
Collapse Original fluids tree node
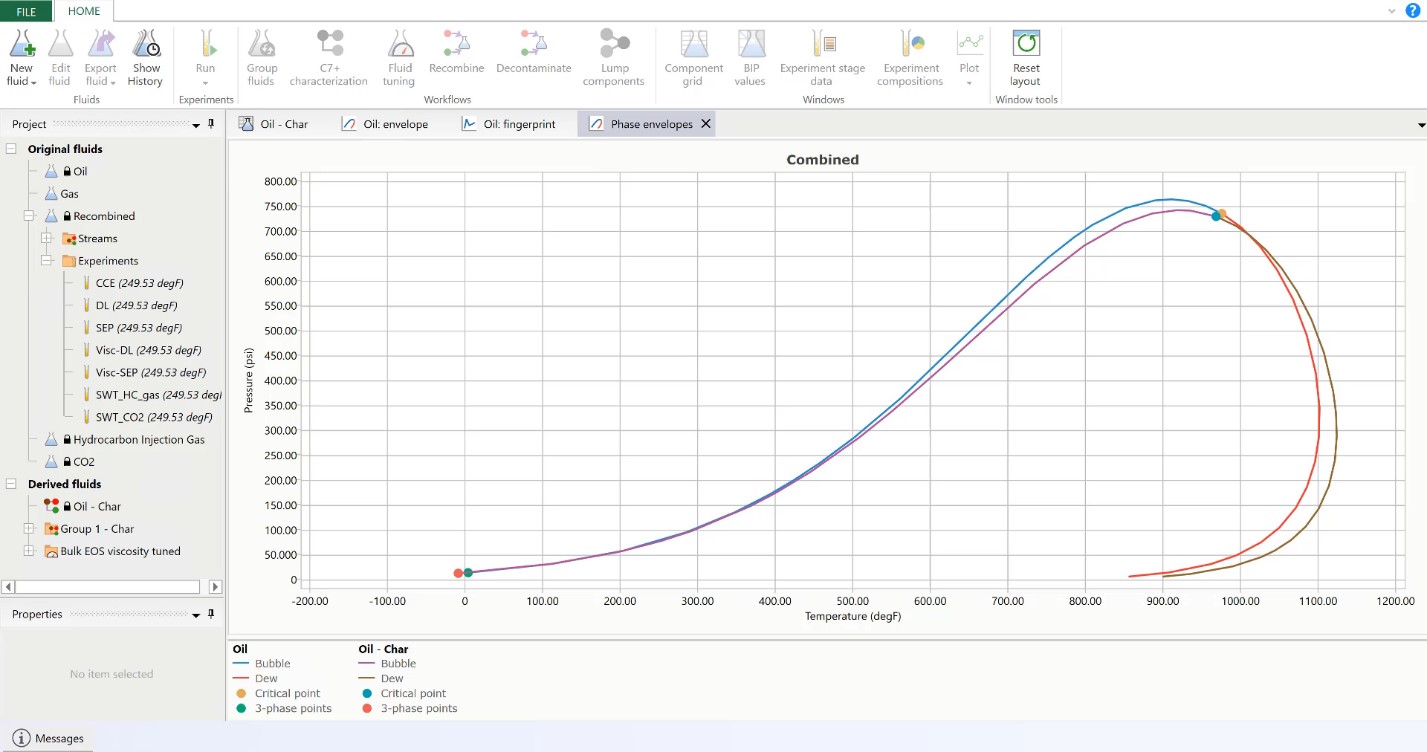coord(11,149)
